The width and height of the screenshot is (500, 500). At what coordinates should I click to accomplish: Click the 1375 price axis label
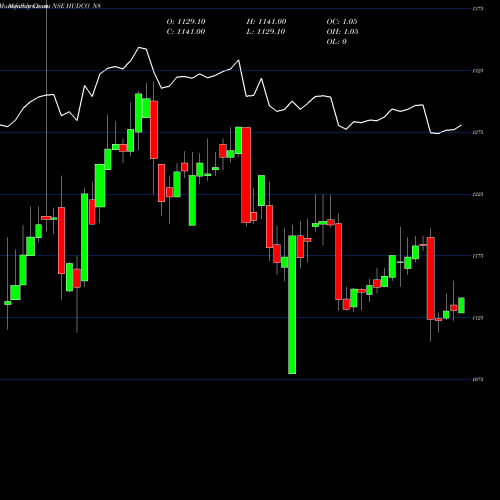pyautogui.click(x=478, y=9)
